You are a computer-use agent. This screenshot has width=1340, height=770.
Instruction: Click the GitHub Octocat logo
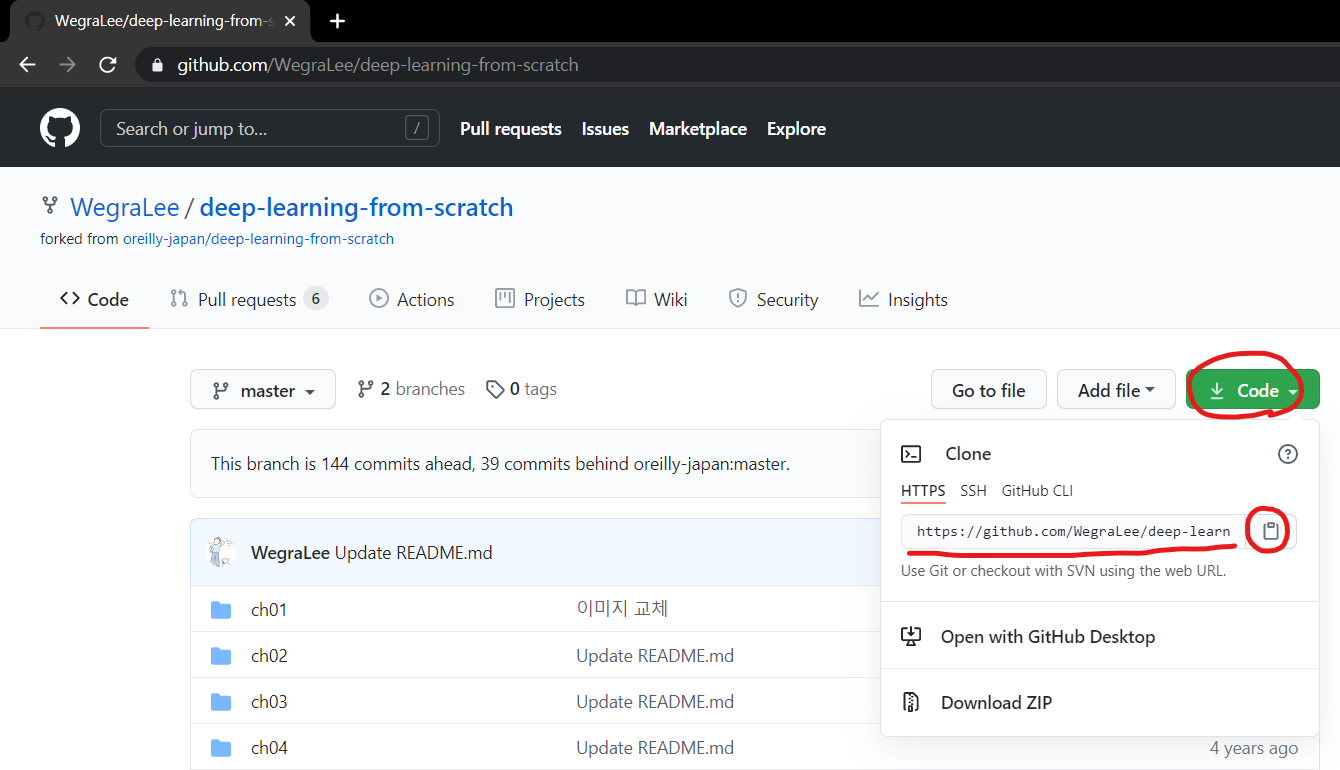60,129
